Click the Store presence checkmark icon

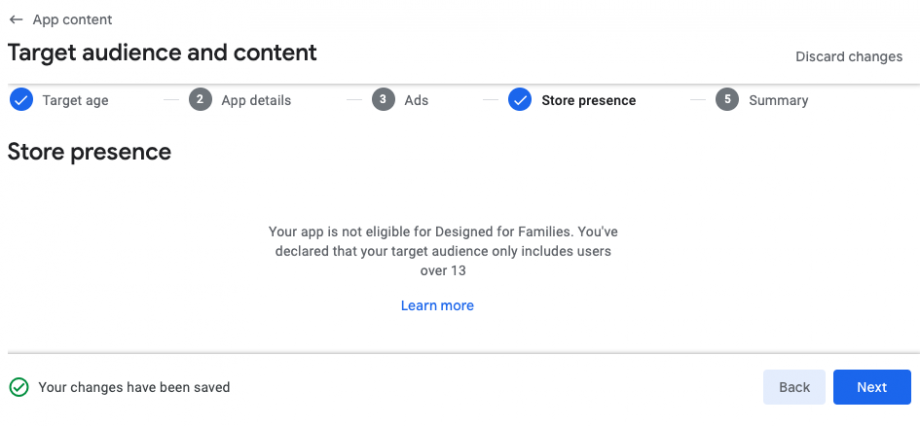click(x=519, y=100)
